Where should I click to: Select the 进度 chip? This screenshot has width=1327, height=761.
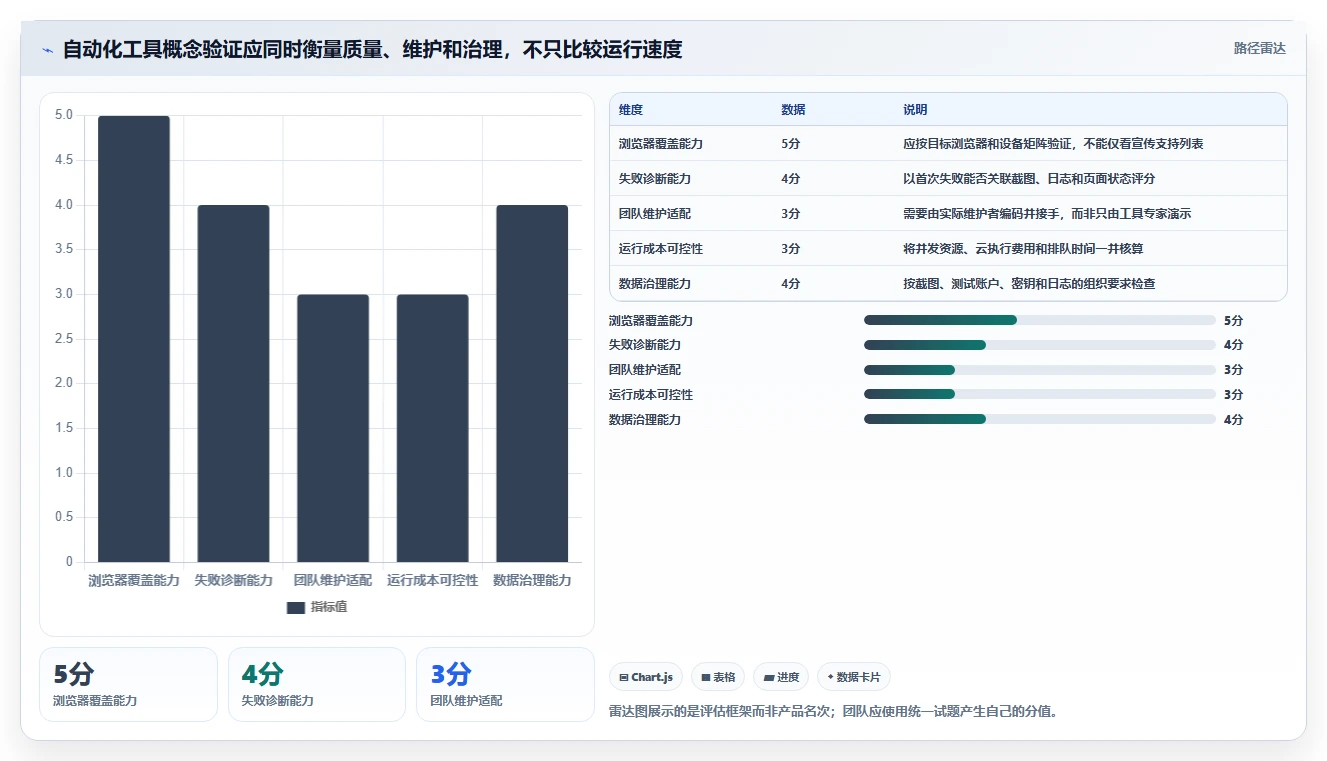point(781,677)
